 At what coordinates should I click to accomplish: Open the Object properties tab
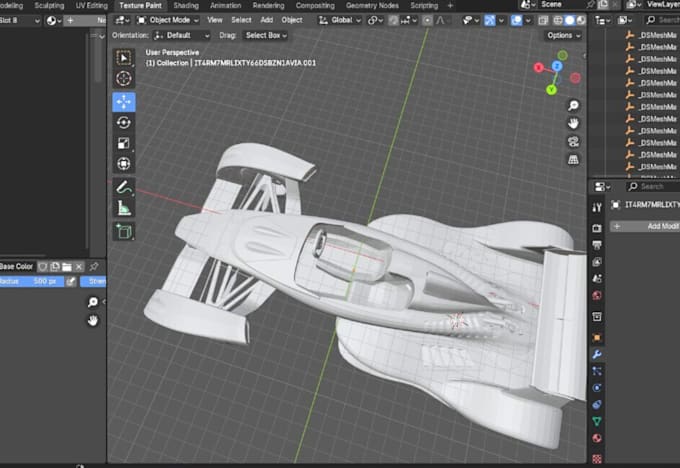pyautogui.click(x=597, y=337)
